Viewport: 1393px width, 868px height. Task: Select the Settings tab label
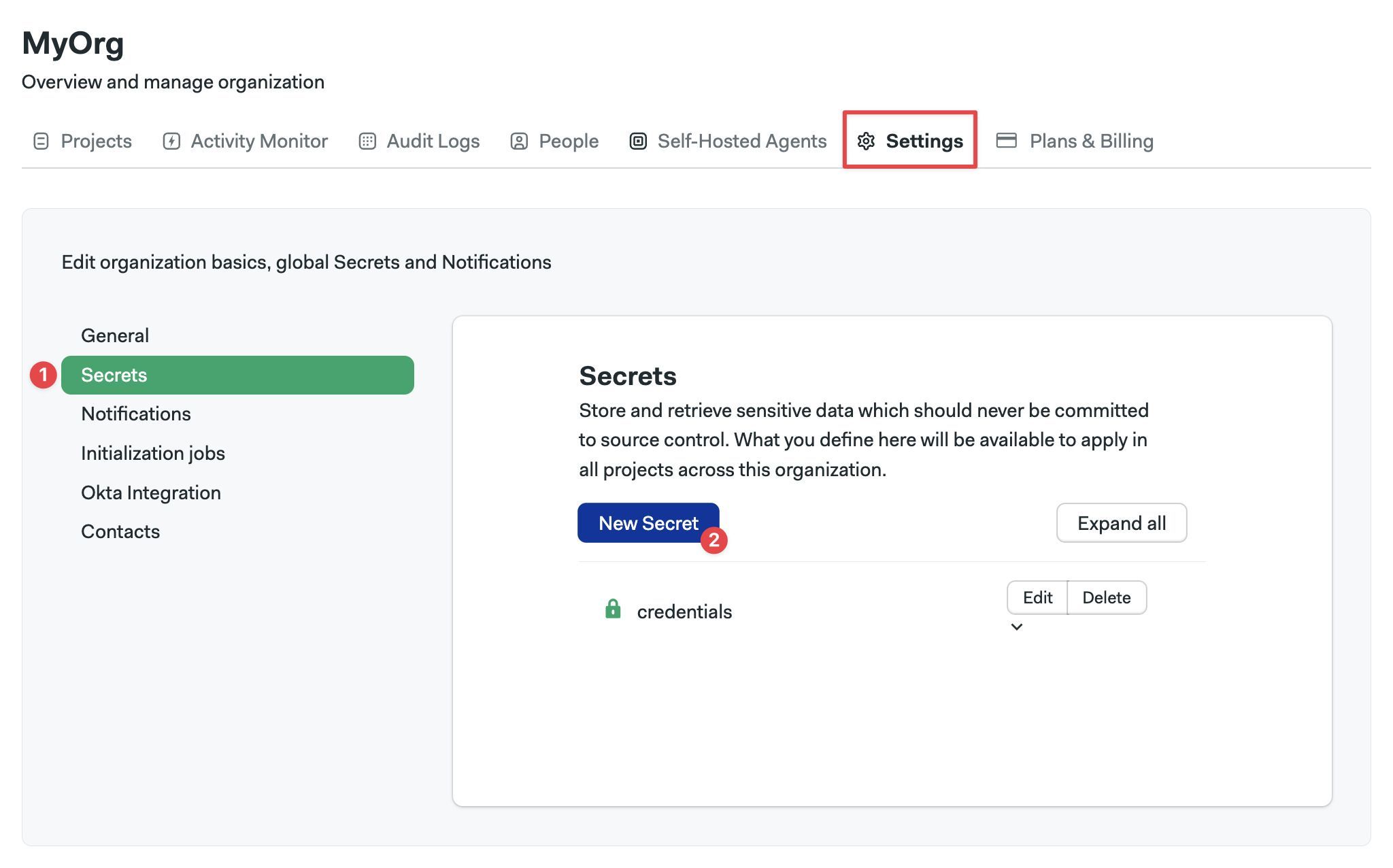[924, 141]
